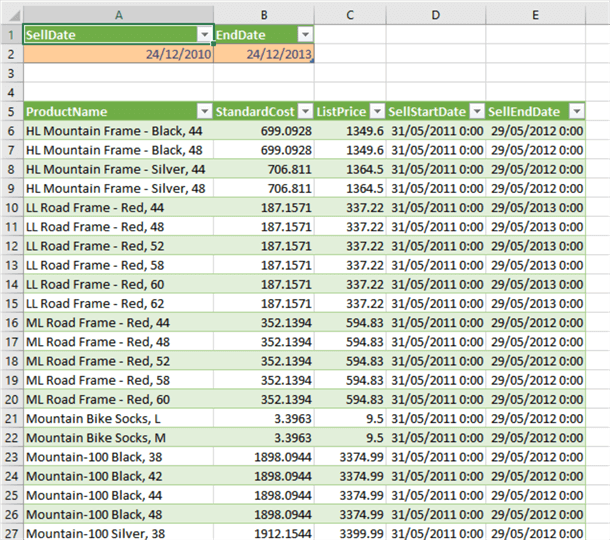Select row 5 header
The image size is (610, 540).
click(12, 112)
